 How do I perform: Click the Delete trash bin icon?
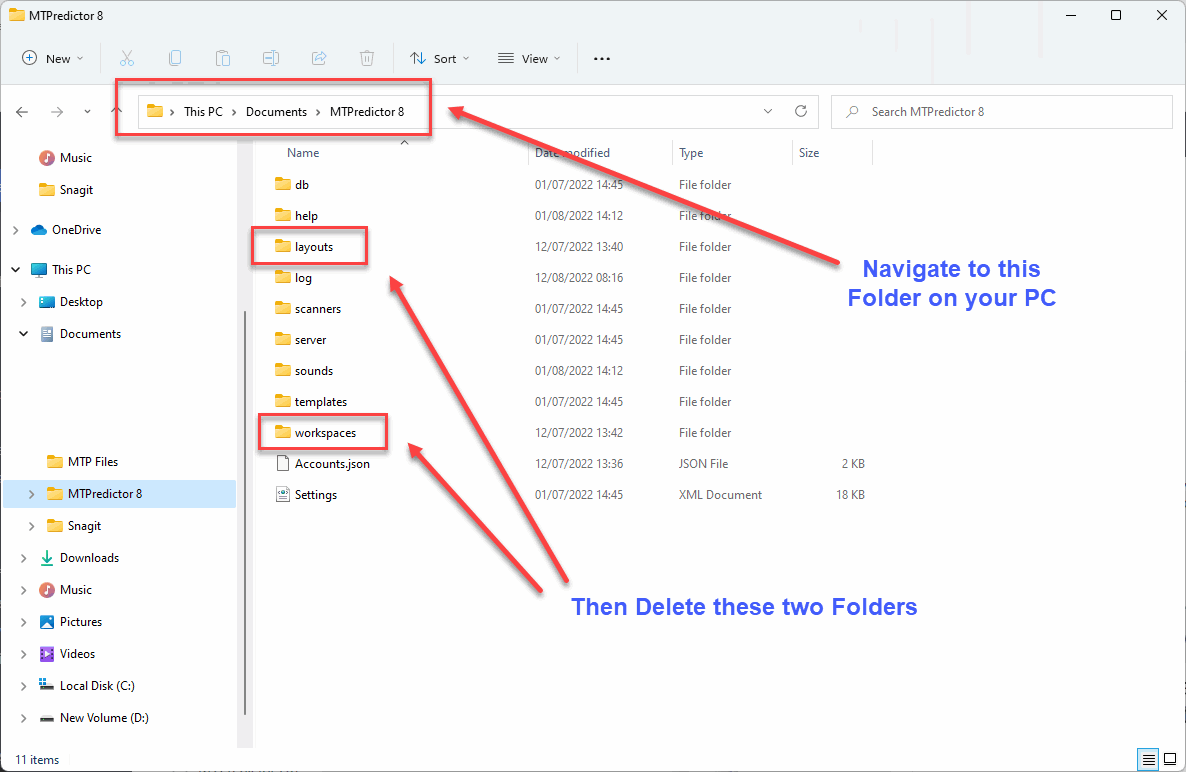(x=367, y=58)
